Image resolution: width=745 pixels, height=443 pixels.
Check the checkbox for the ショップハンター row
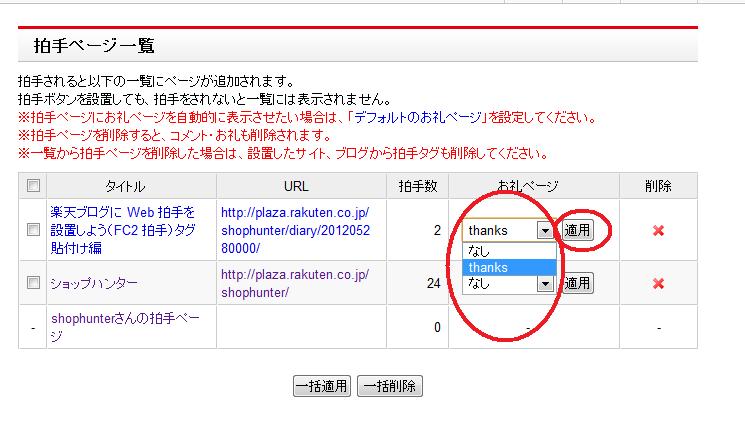click(x=33, y=283)
